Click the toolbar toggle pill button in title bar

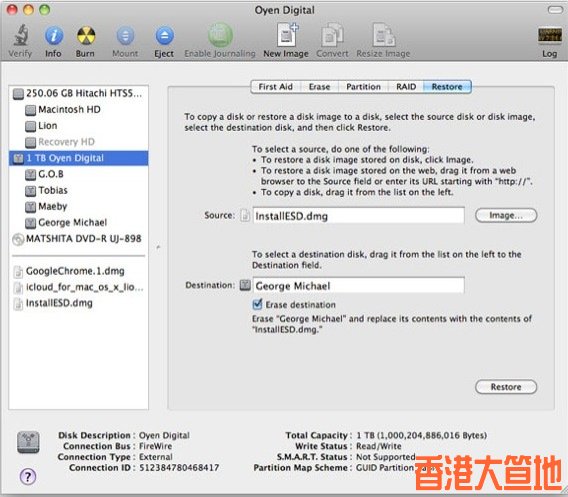coord(555,10)
